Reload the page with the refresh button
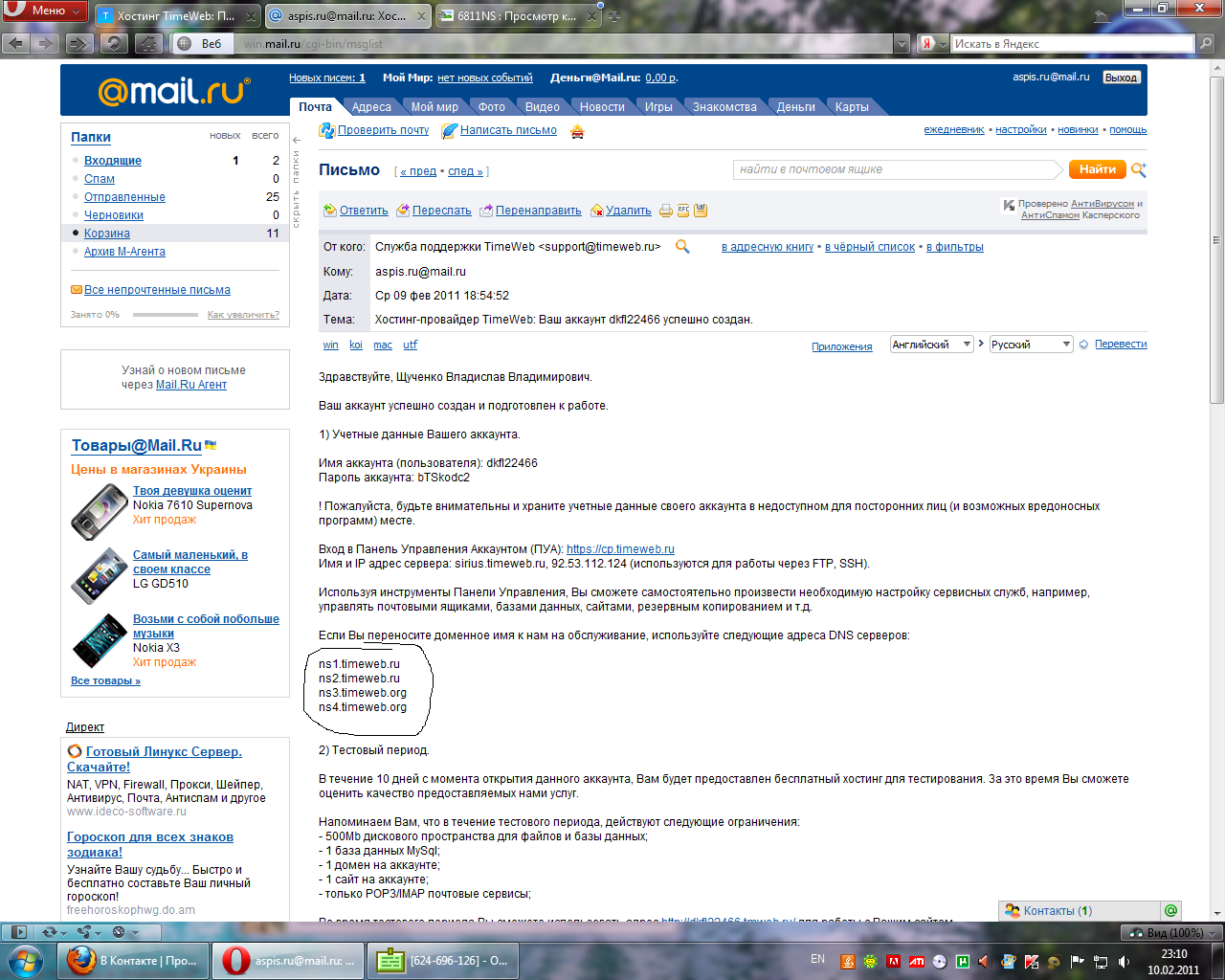 [x=114, y=44]
